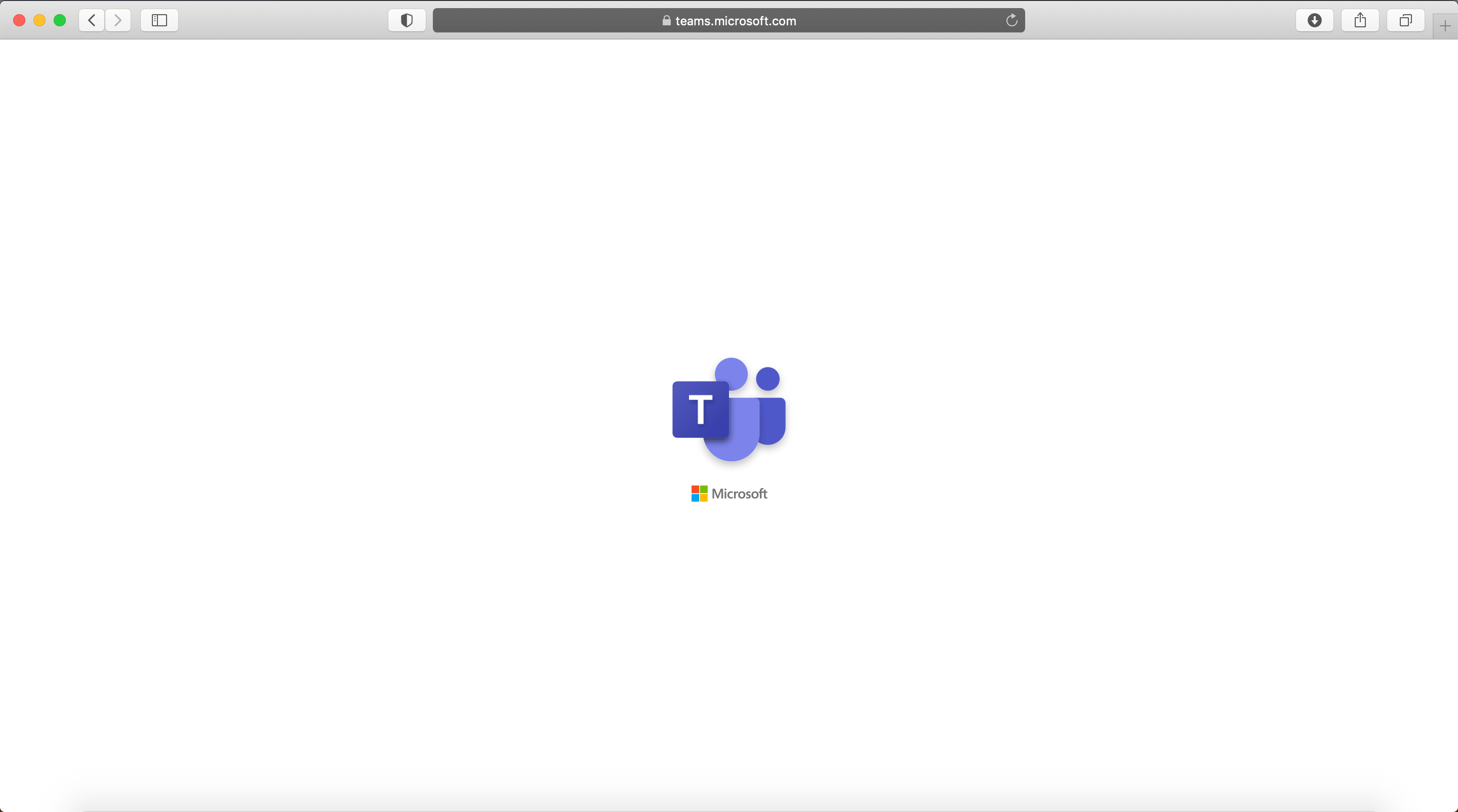This screenshot has width=1458, height=812.
Task: Click the large light-purple circle in Teams logo
Action: point(731,374)
